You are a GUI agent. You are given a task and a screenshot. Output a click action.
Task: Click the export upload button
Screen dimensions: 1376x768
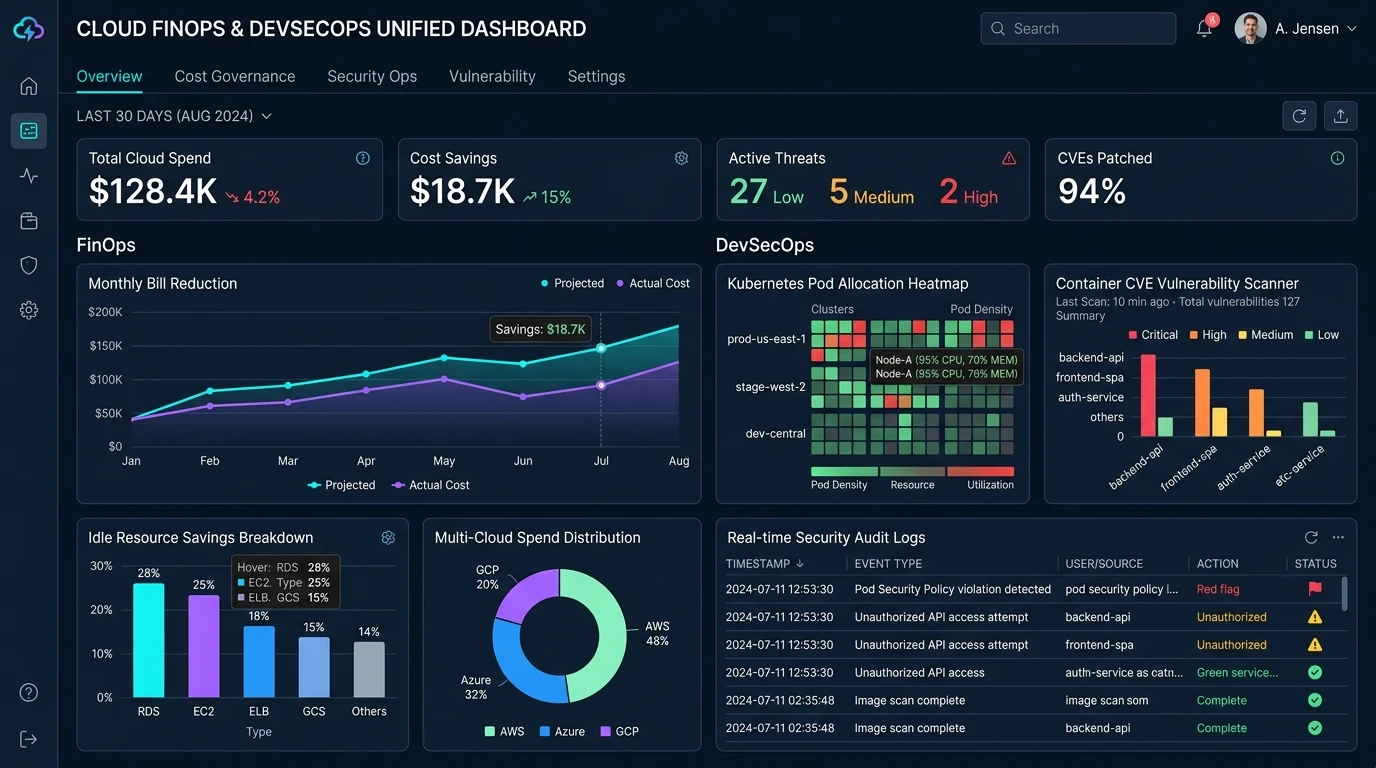click(x=1340, y=116)
